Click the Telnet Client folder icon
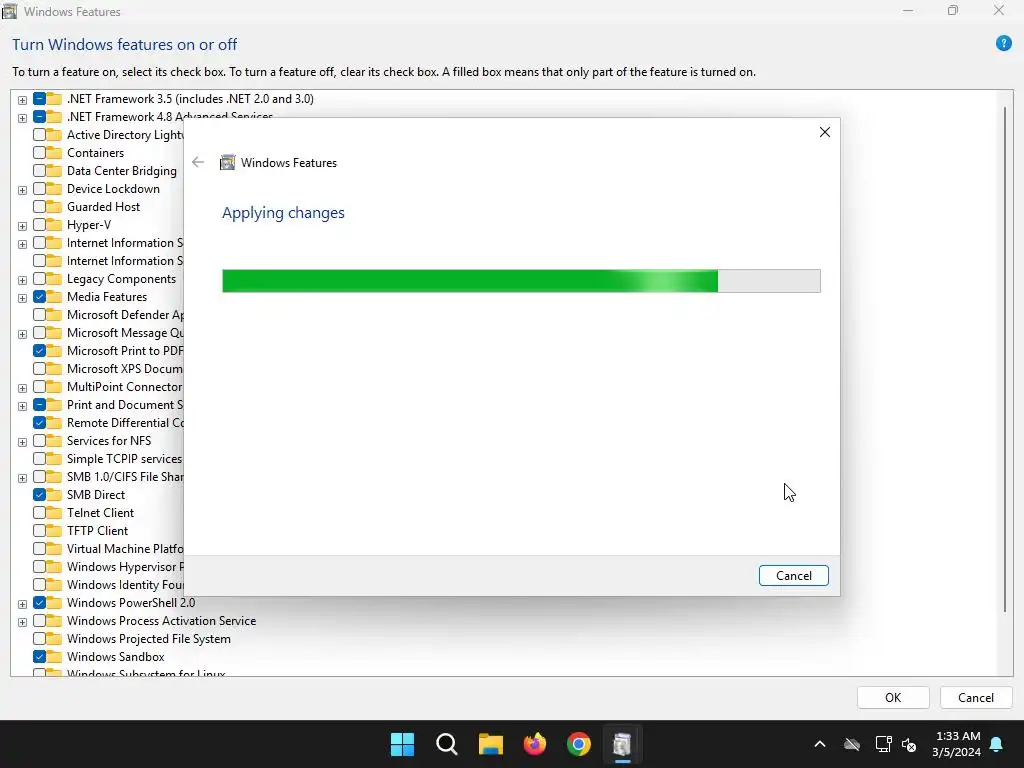The image size is (1024, 768). tap(54, 513)
